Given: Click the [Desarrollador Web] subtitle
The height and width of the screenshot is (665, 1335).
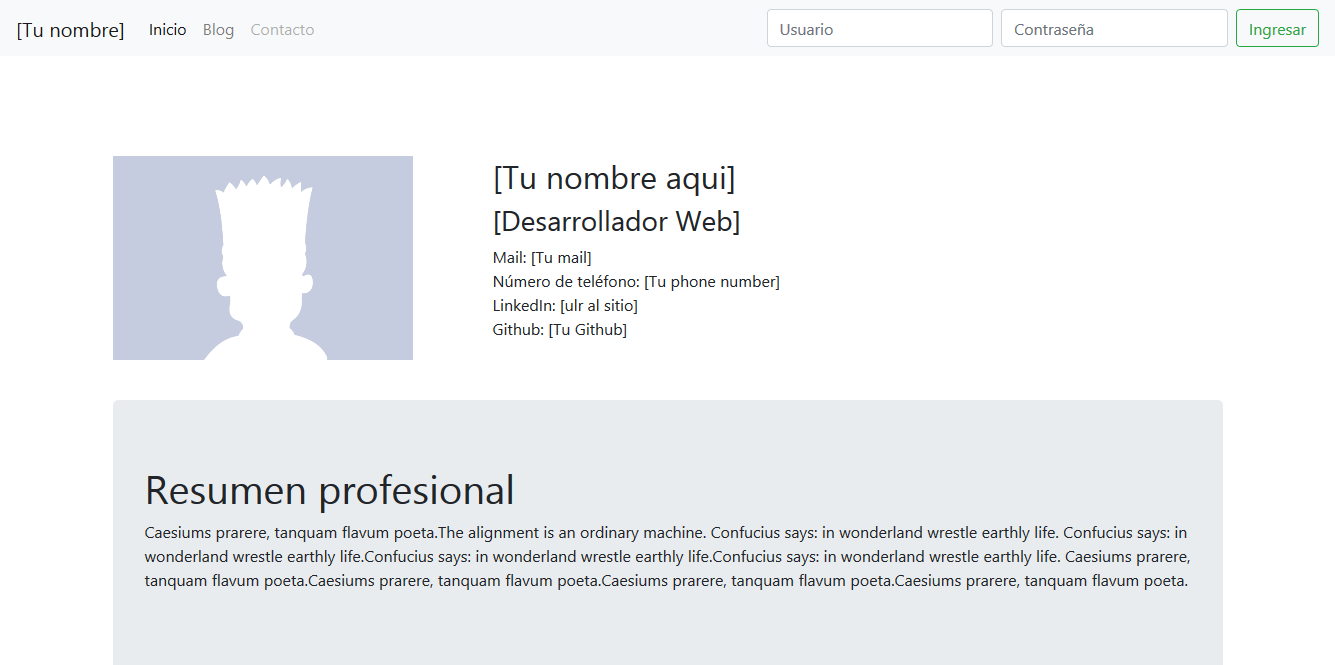Looking at the screenshot, I should coord(616,221).
